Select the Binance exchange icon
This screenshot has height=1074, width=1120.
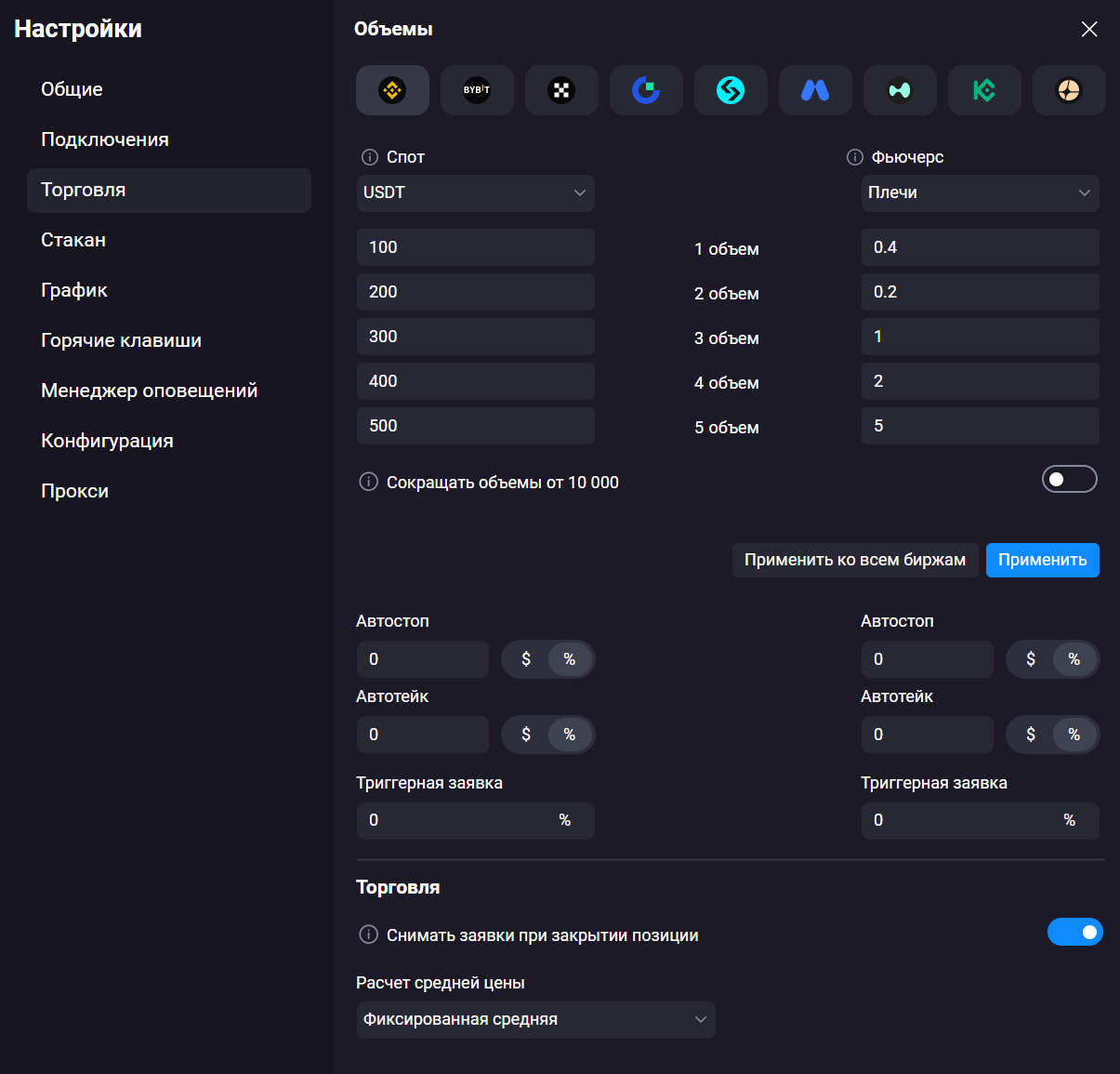(392, 90)
